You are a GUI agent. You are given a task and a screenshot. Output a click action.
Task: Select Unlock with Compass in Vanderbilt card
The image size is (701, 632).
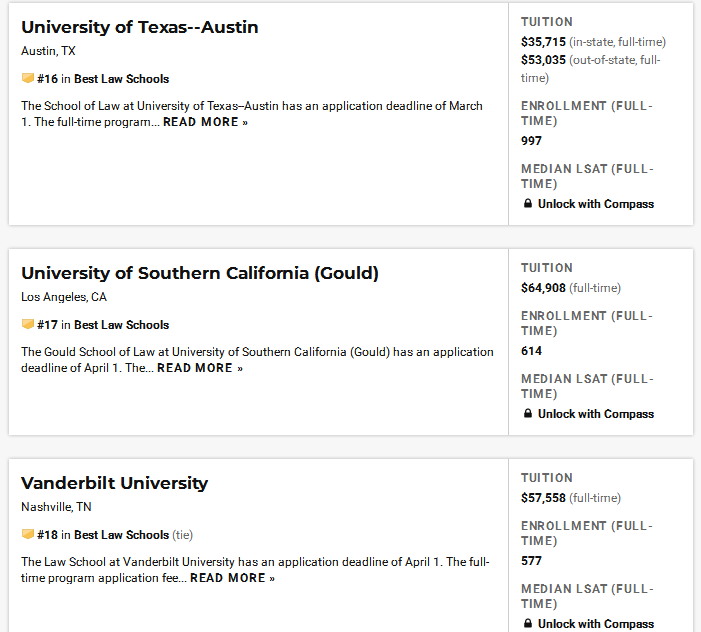[595, 624]
